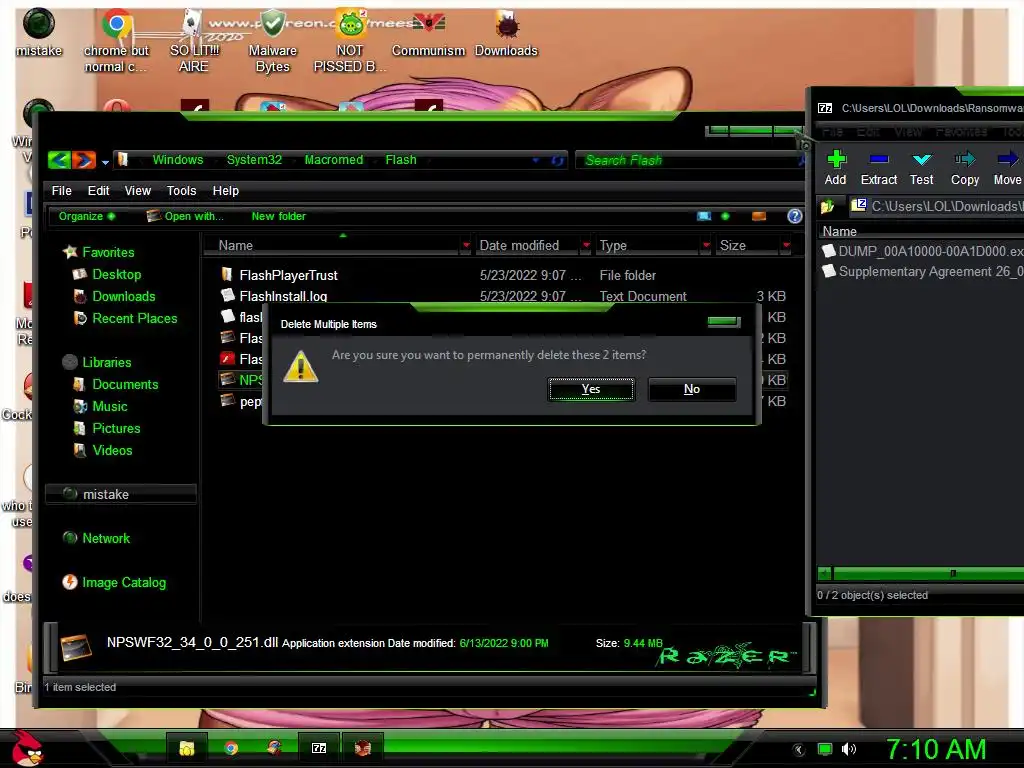The width and height of the screenshot is (1024, 768).
Task: Open the Music library
Action: pos(110,407)
